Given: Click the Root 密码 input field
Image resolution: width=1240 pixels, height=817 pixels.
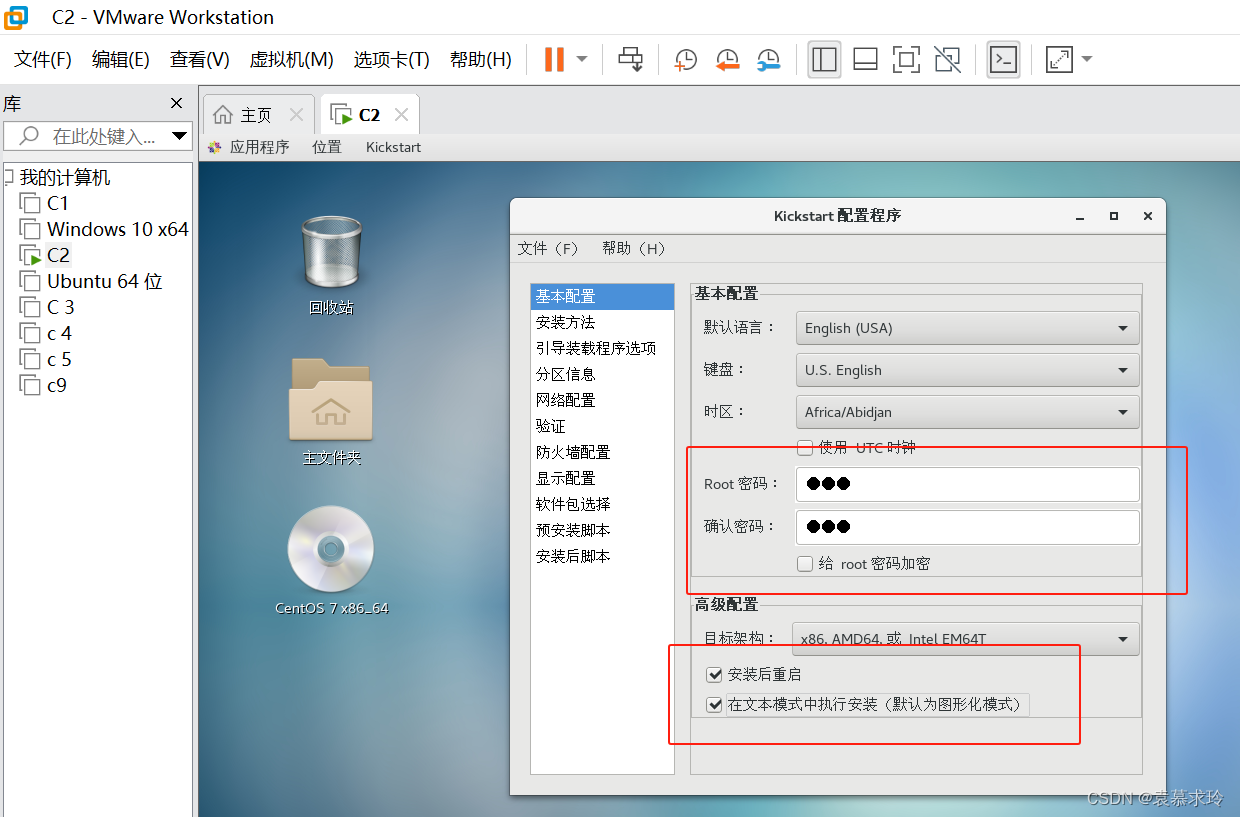Looking at the screenshot, I should coord(967,484).
